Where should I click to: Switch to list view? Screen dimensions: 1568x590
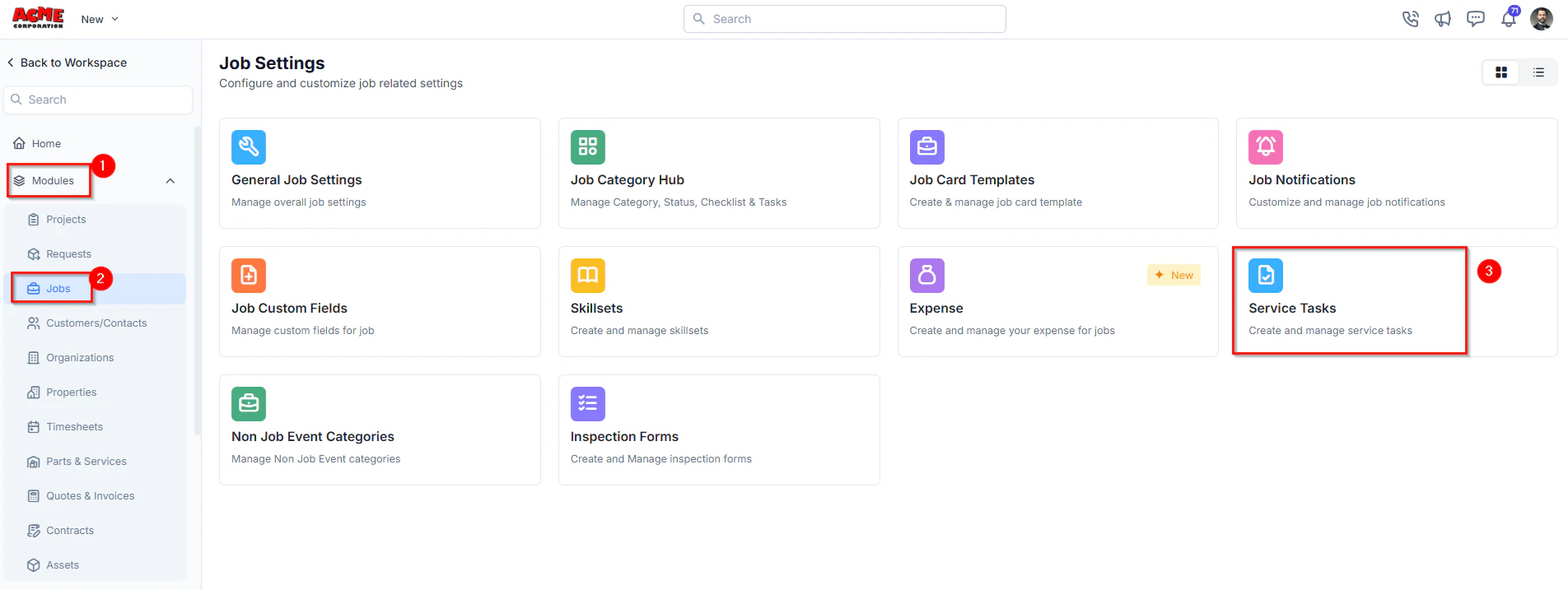click(1538, 72)
